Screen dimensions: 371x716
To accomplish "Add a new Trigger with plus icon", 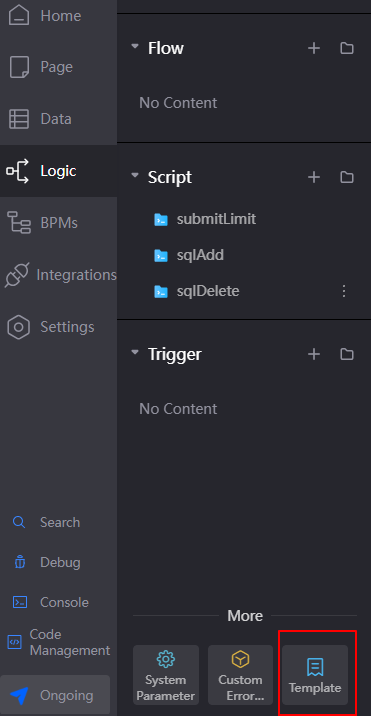I will click(x=314, y=354).
